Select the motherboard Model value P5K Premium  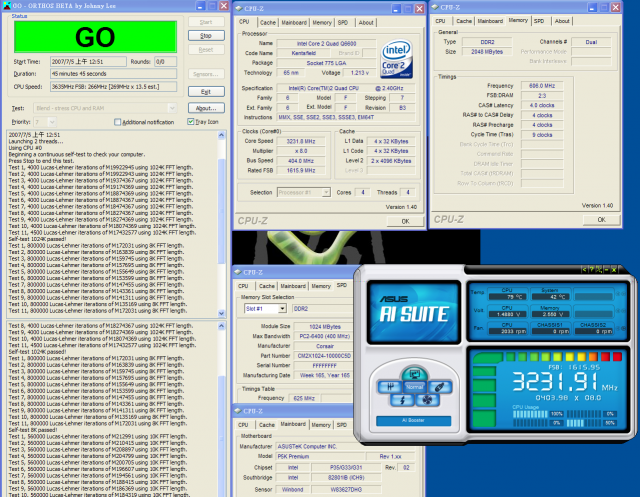320,456
